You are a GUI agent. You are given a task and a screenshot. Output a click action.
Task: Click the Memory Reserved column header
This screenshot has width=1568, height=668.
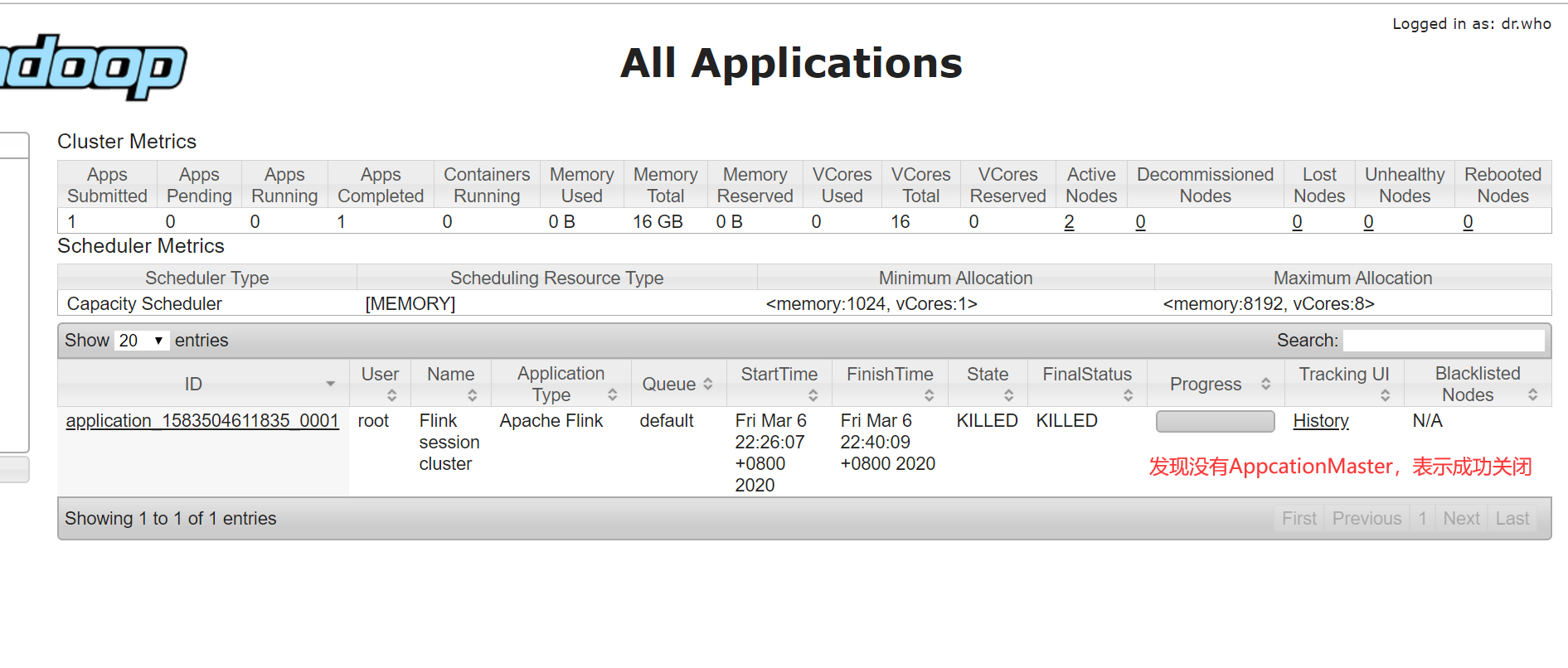[755, 185]
